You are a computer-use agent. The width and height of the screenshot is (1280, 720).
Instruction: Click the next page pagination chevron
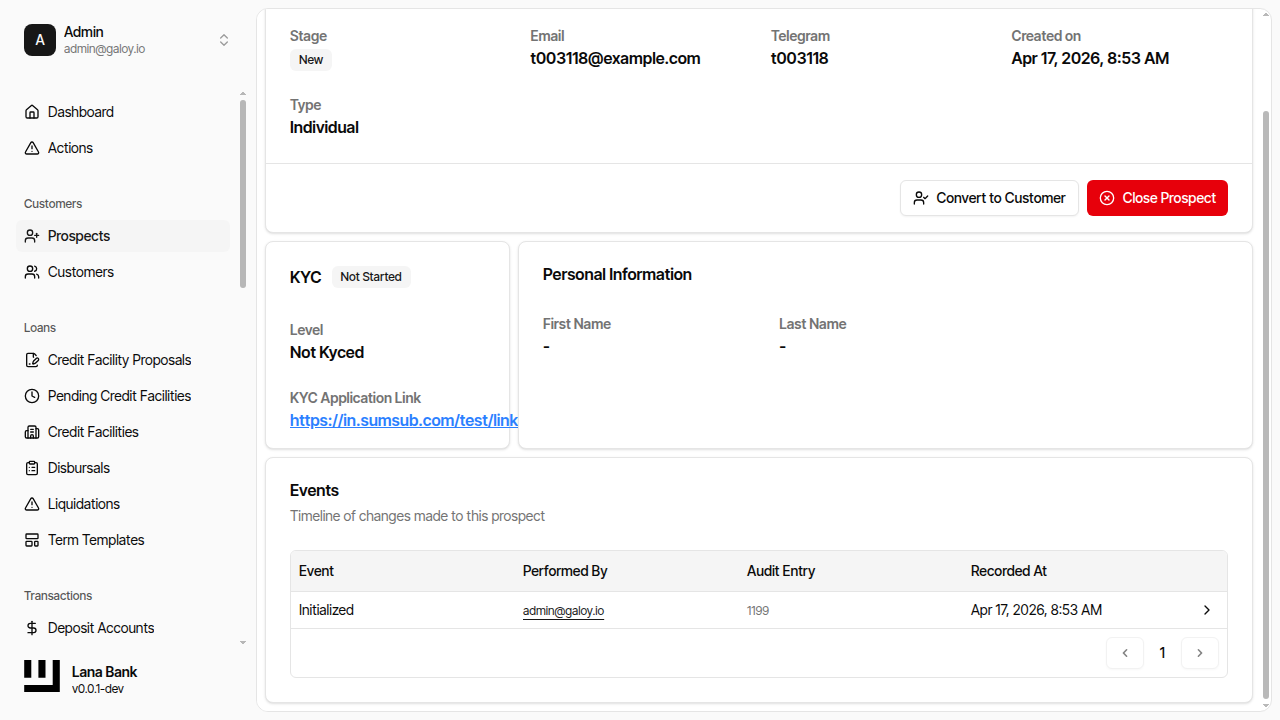[1199, 652]
